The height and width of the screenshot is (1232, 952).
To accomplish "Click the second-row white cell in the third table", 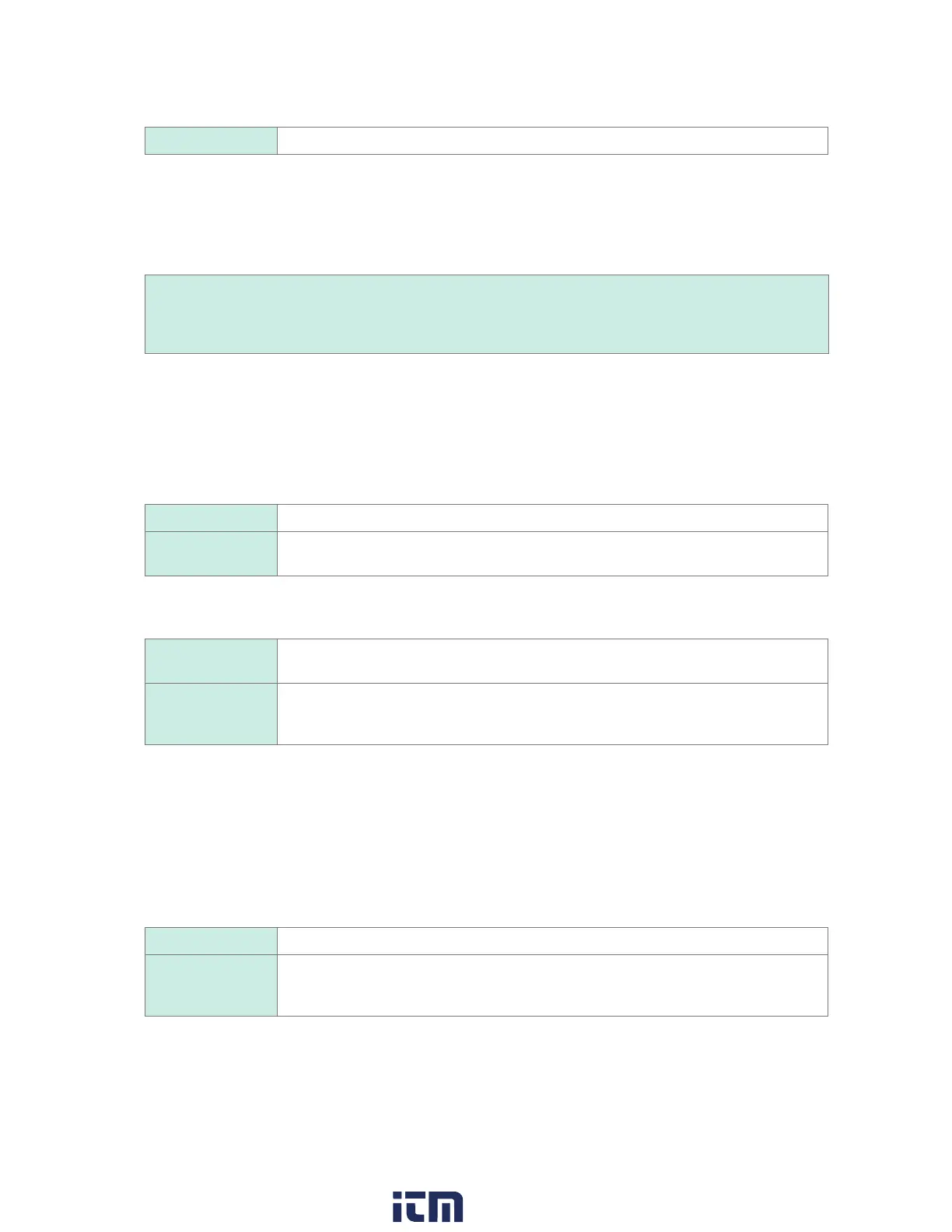I will coord(552,714).
